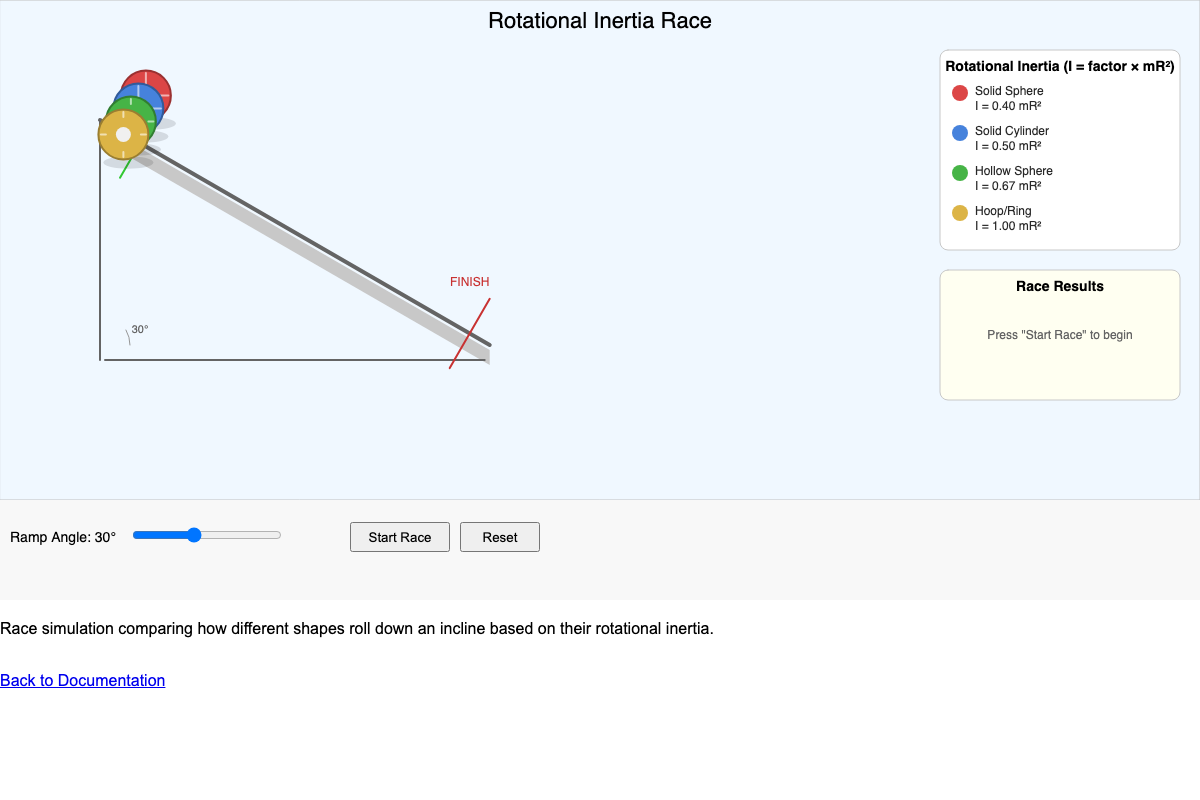The image size is (1200, 800).
Task: Click the Rotational Inertia legend header
Action: pyautogui.click(x=1060, y=66)
